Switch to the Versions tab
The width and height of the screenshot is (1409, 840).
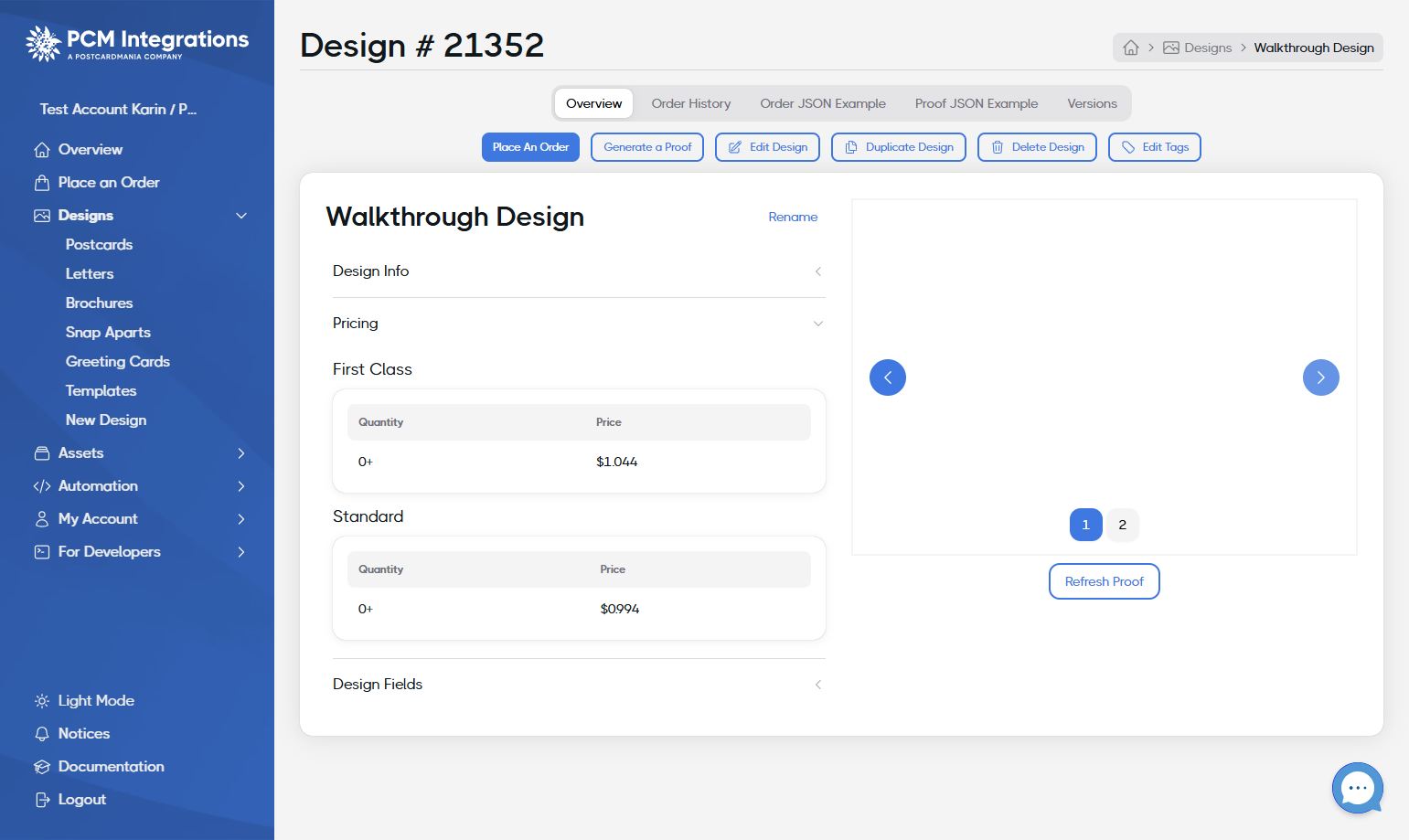coord(1092,103)
